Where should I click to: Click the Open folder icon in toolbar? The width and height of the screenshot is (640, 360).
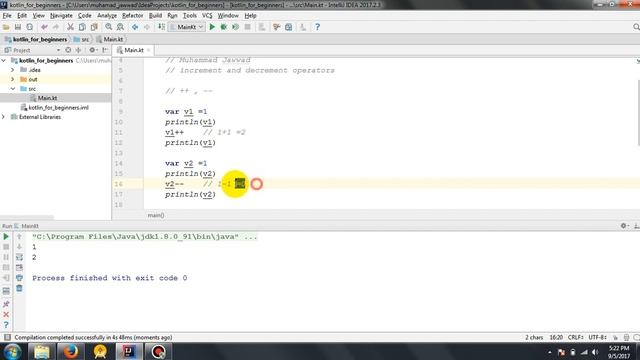(6, 27)
